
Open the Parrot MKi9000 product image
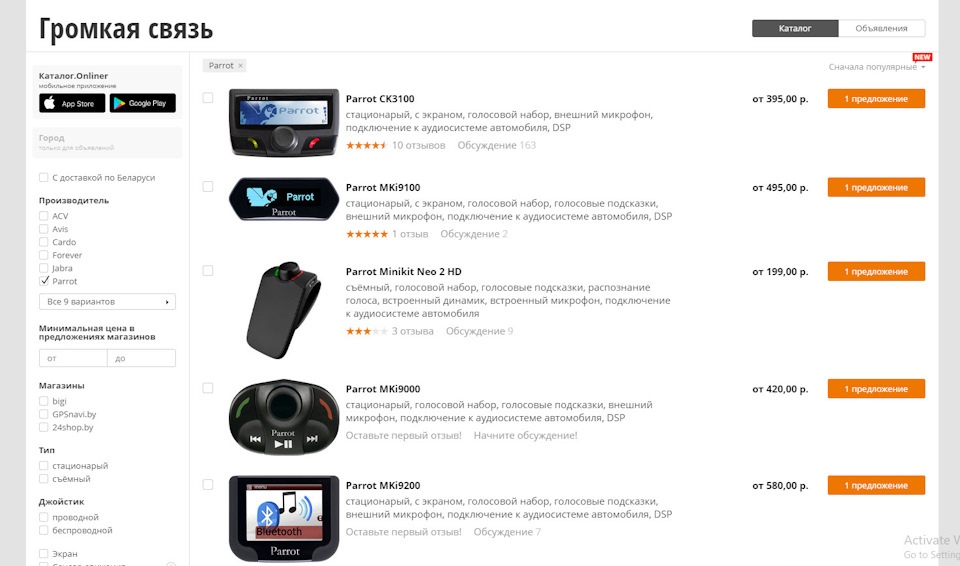(283, 417)
